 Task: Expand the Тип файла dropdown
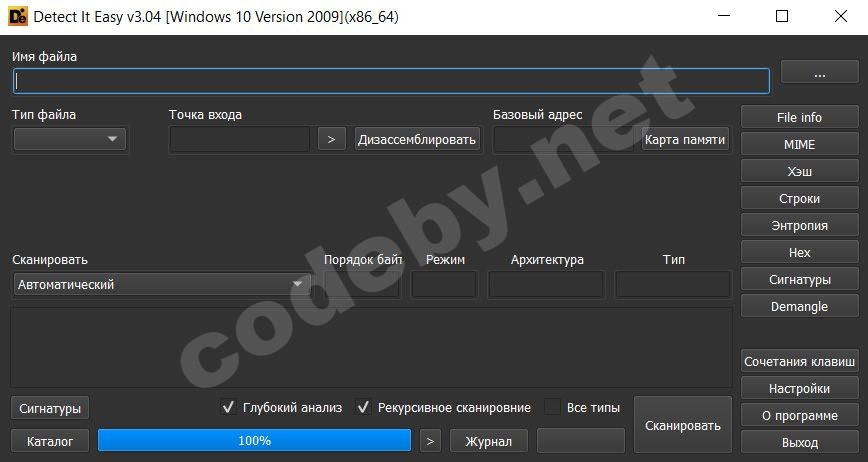[x=70, y=139]
